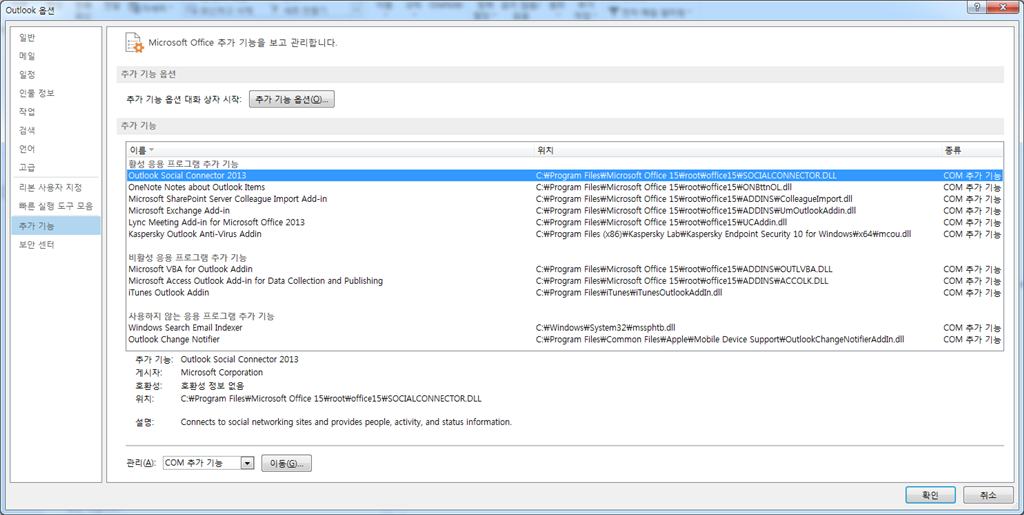Screen dimensions: 1024x515
Task: Click the 이동(G)... button
Action: click(x=286, y=463)
